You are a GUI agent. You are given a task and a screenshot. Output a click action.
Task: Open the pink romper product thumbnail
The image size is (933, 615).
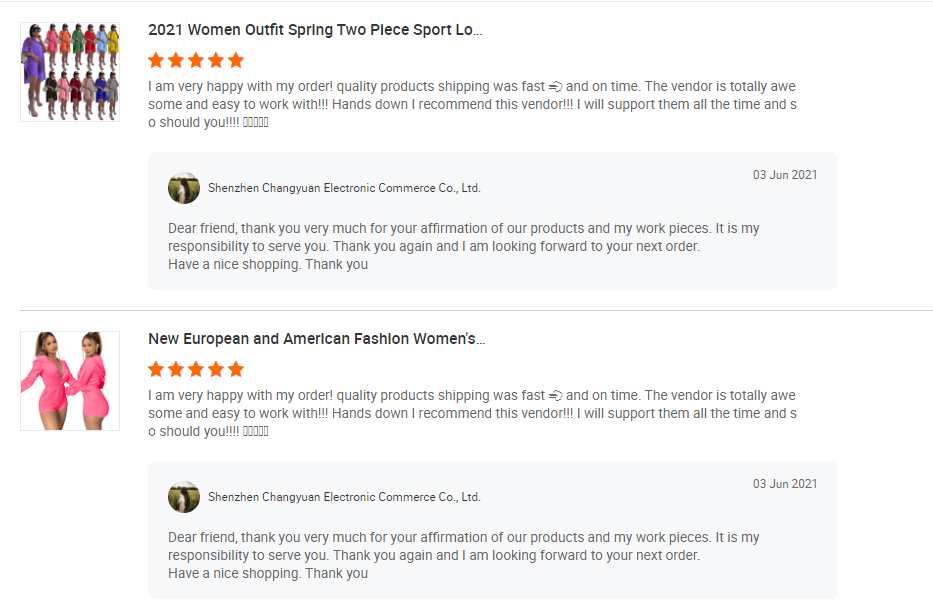coord(70,381)
